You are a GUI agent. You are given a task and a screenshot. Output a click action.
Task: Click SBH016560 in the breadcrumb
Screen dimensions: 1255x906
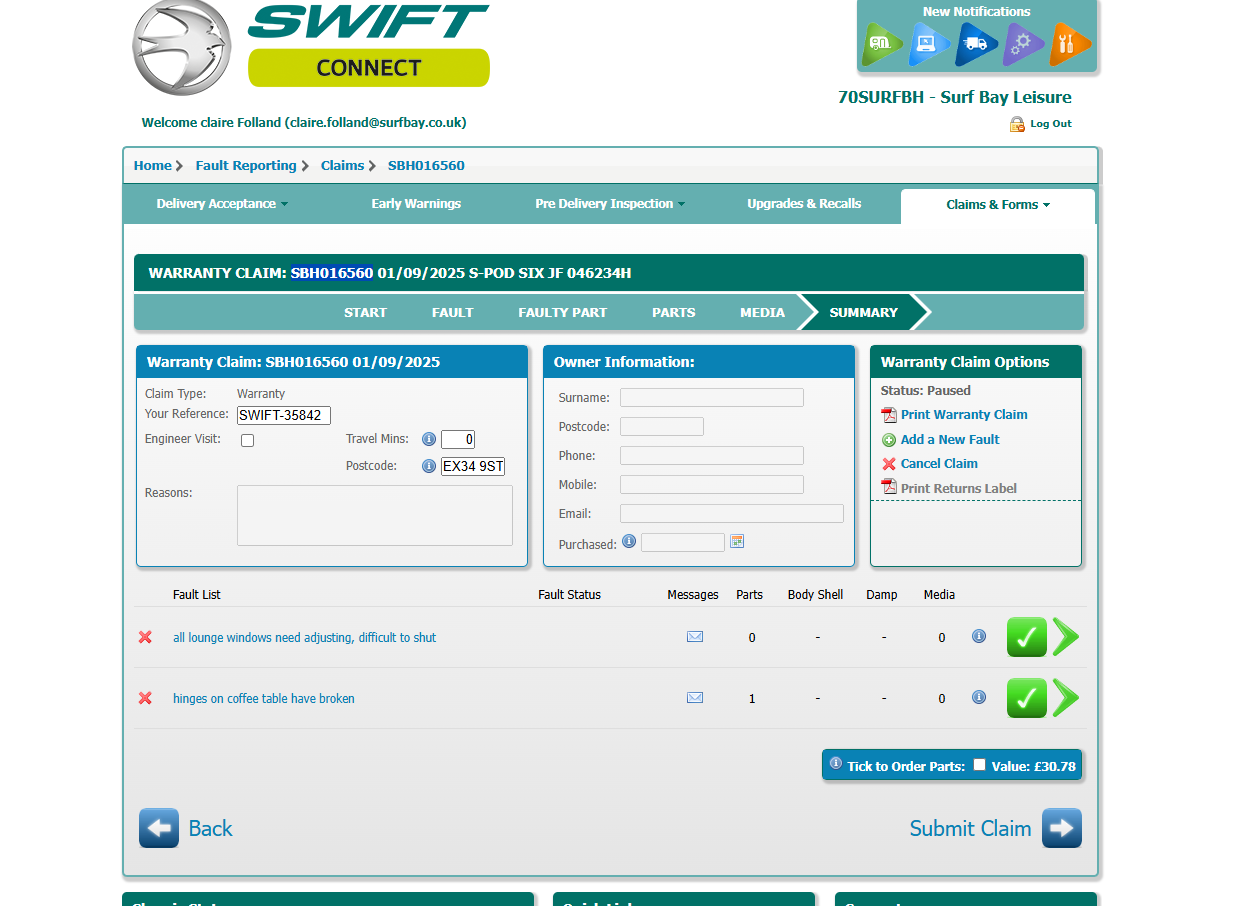pos(426,166)
